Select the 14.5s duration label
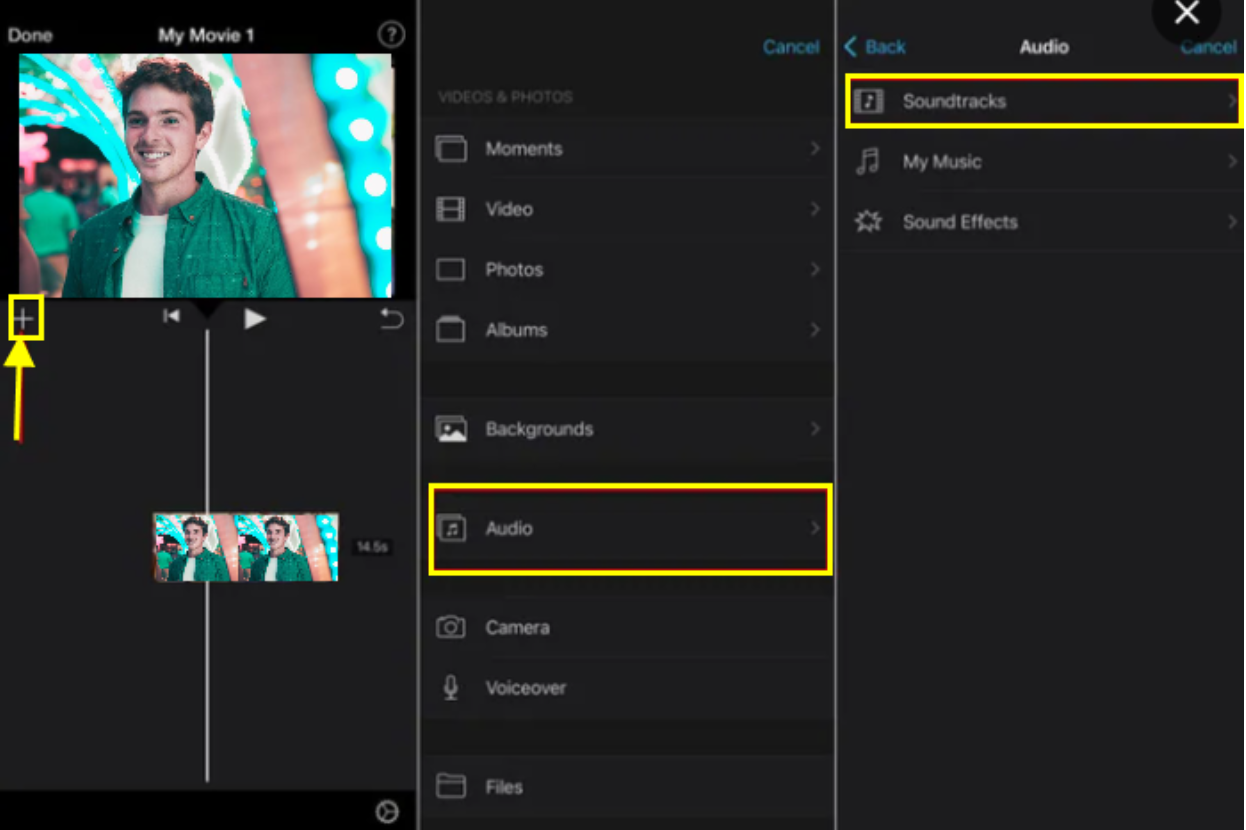The width and height of the screenshot is (1246, 830). point(372,547)
